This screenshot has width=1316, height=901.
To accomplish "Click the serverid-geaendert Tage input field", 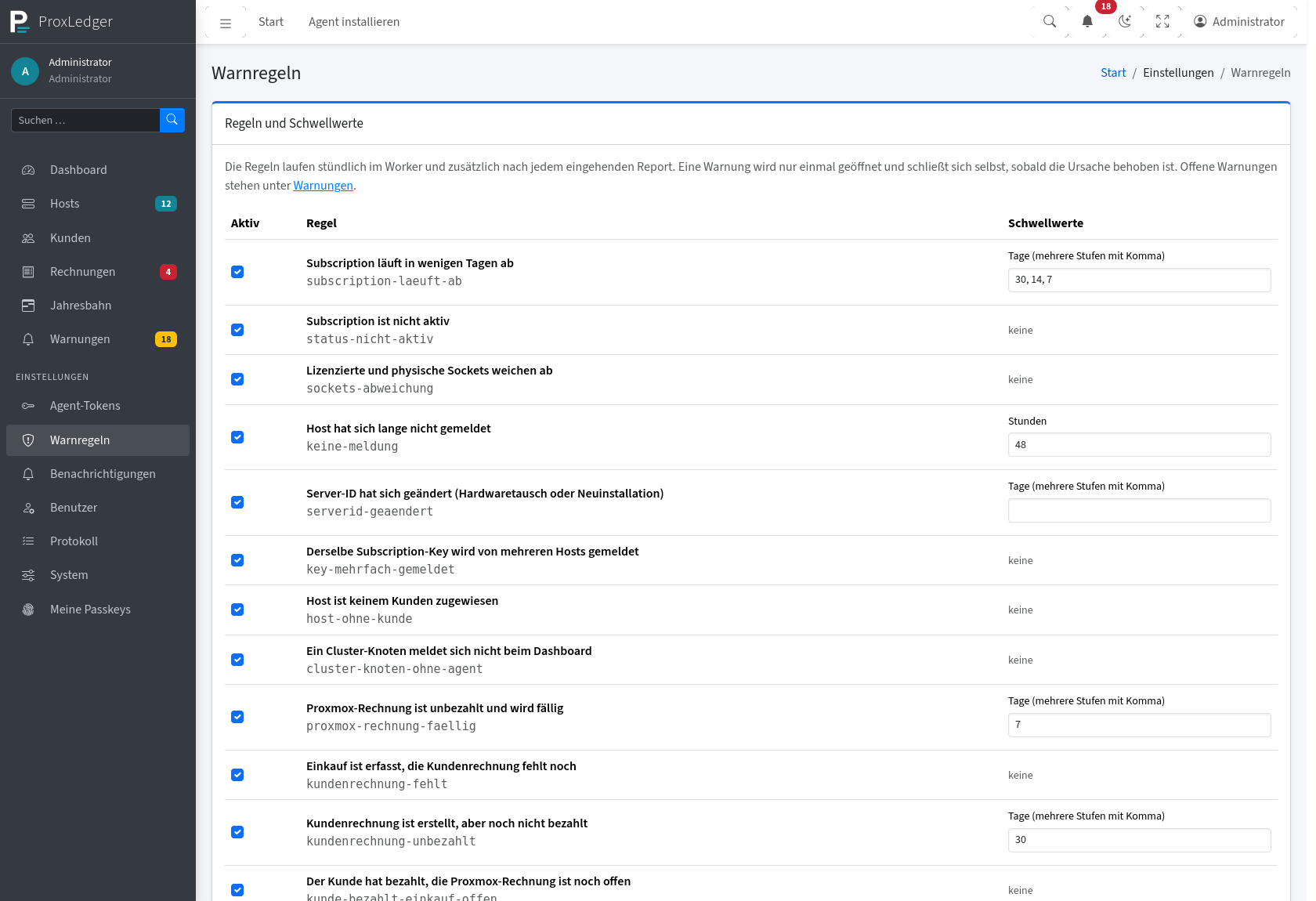I will 1139,511.
